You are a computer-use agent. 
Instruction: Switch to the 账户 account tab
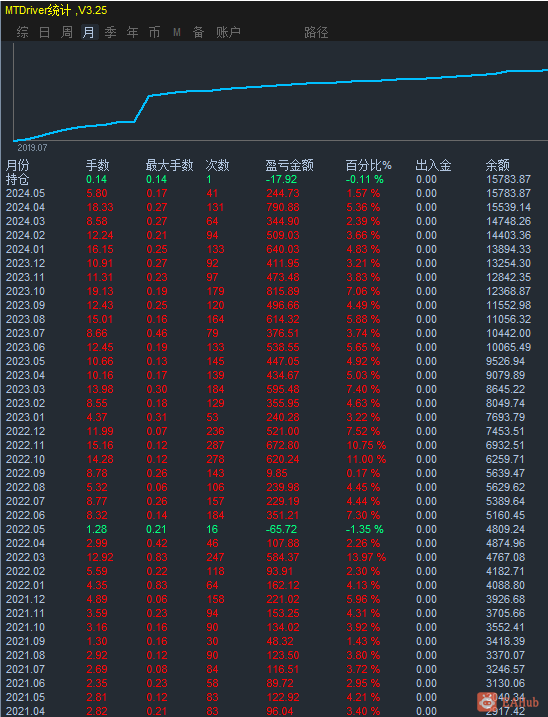coord(228,32)
